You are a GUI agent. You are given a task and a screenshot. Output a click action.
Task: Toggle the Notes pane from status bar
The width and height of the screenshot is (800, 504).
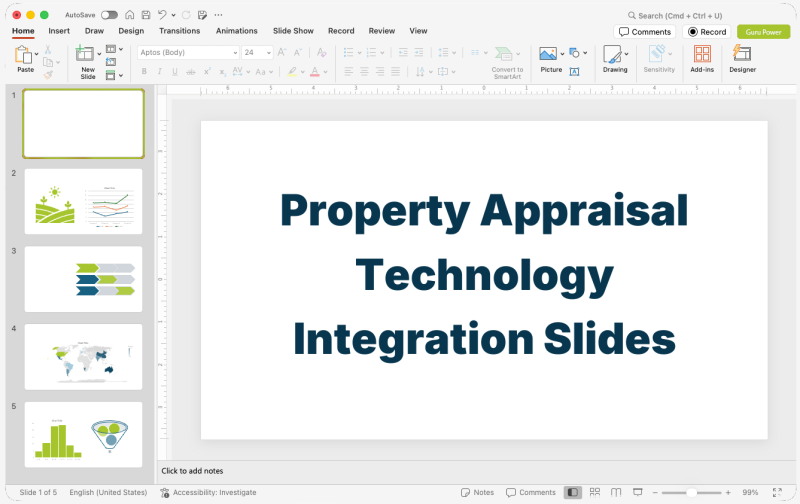coord(478,492)
